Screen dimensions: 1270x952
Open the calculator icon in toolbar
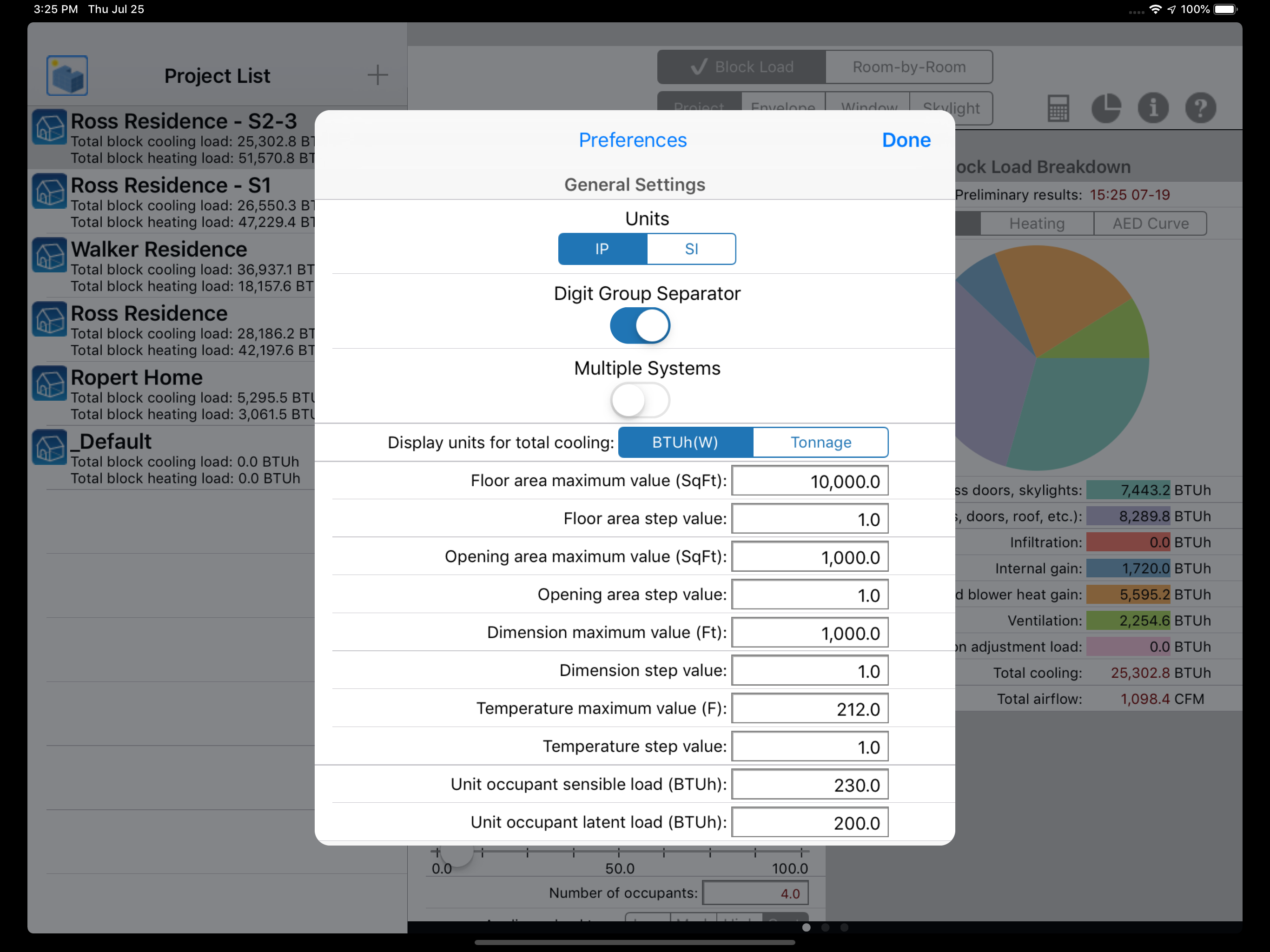(1058, 108)
